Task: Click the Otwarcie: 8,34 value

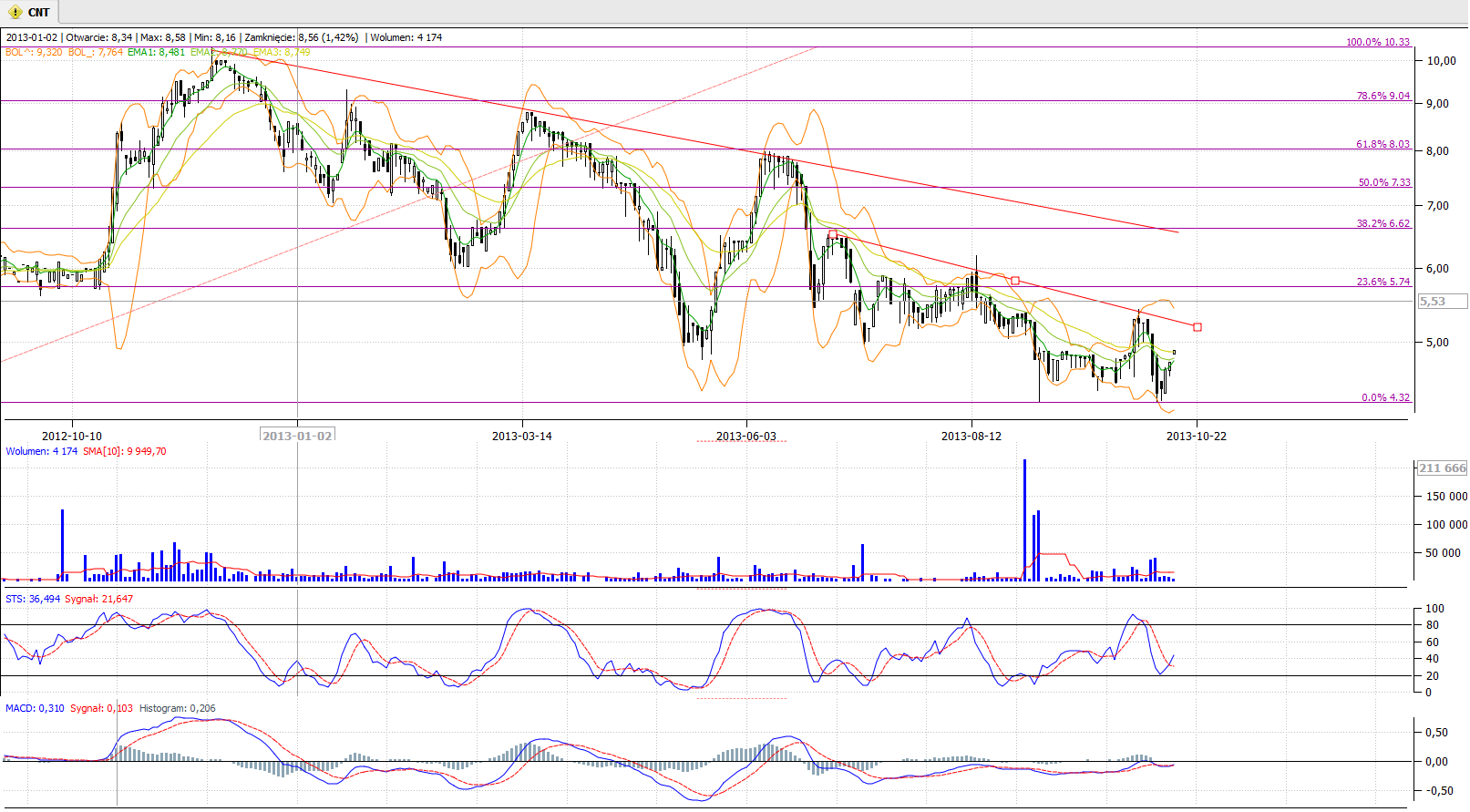Action: 98,37
